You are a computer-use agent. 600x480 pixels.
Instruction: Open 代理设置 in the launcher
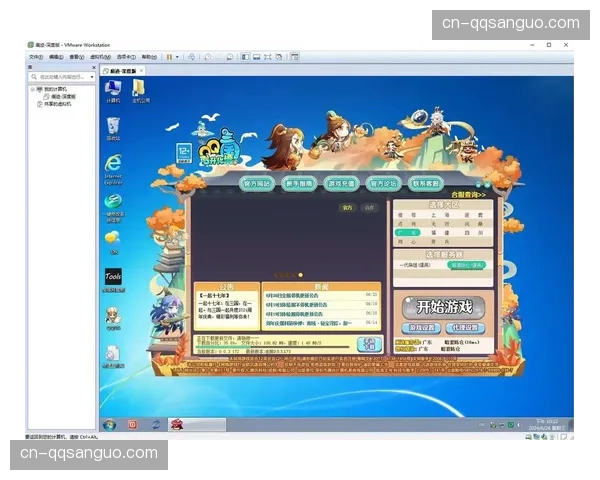point(465,328)
